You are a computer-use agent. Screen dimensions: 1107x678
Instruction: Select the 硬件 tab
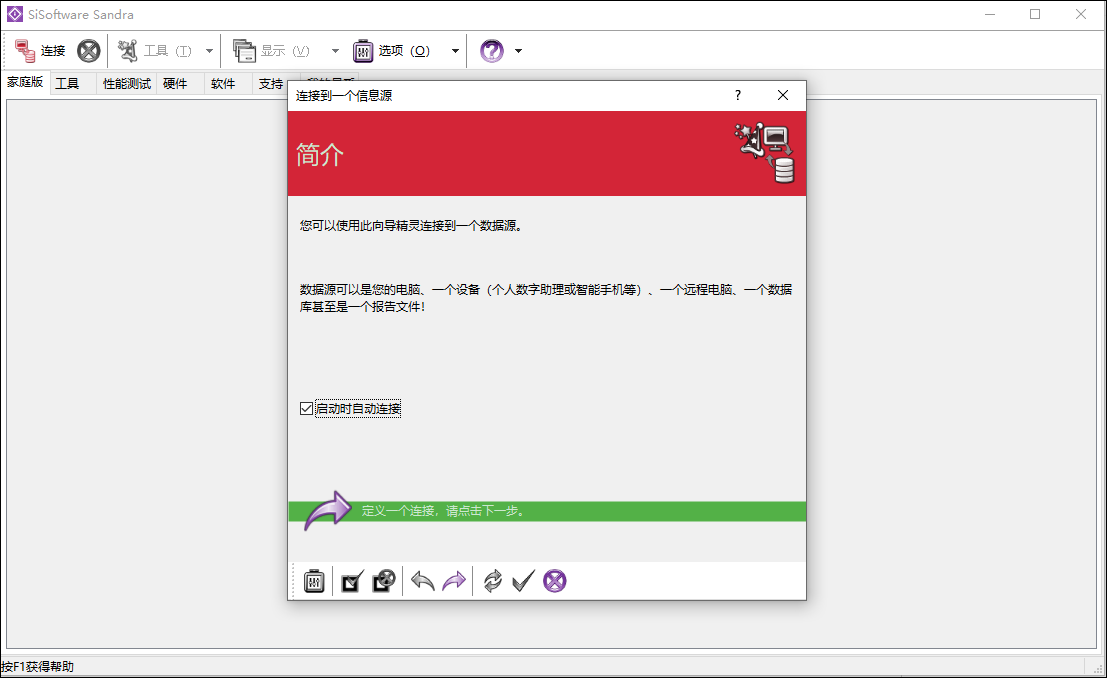coord(175,84)
